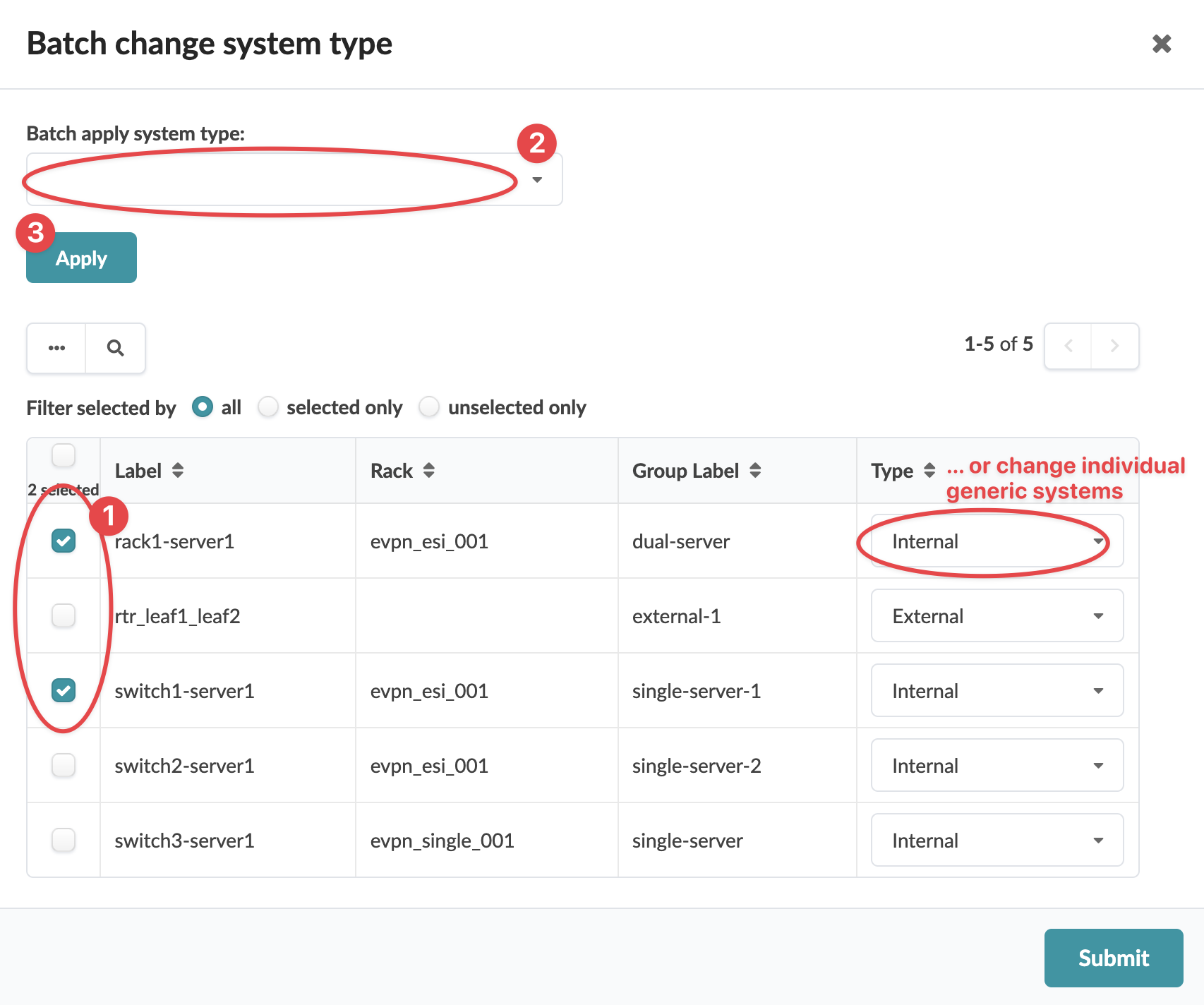The width and height of the screenshot is (1204, 1005).
Task: Sort table by Label column
Action: pos(178,471)
